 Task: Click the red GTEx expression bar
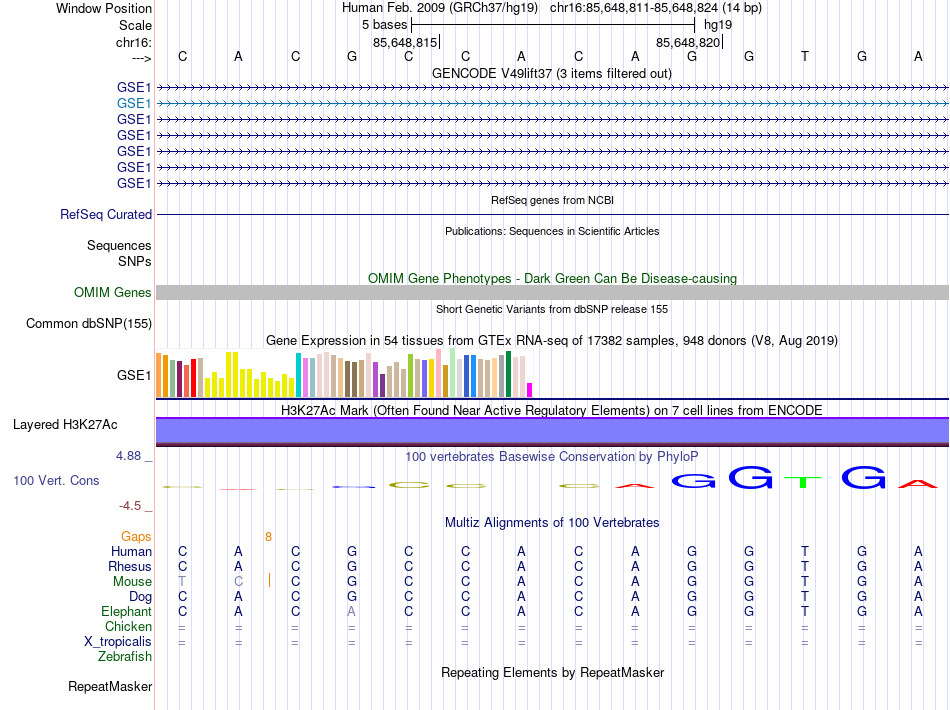pos(193,378)
